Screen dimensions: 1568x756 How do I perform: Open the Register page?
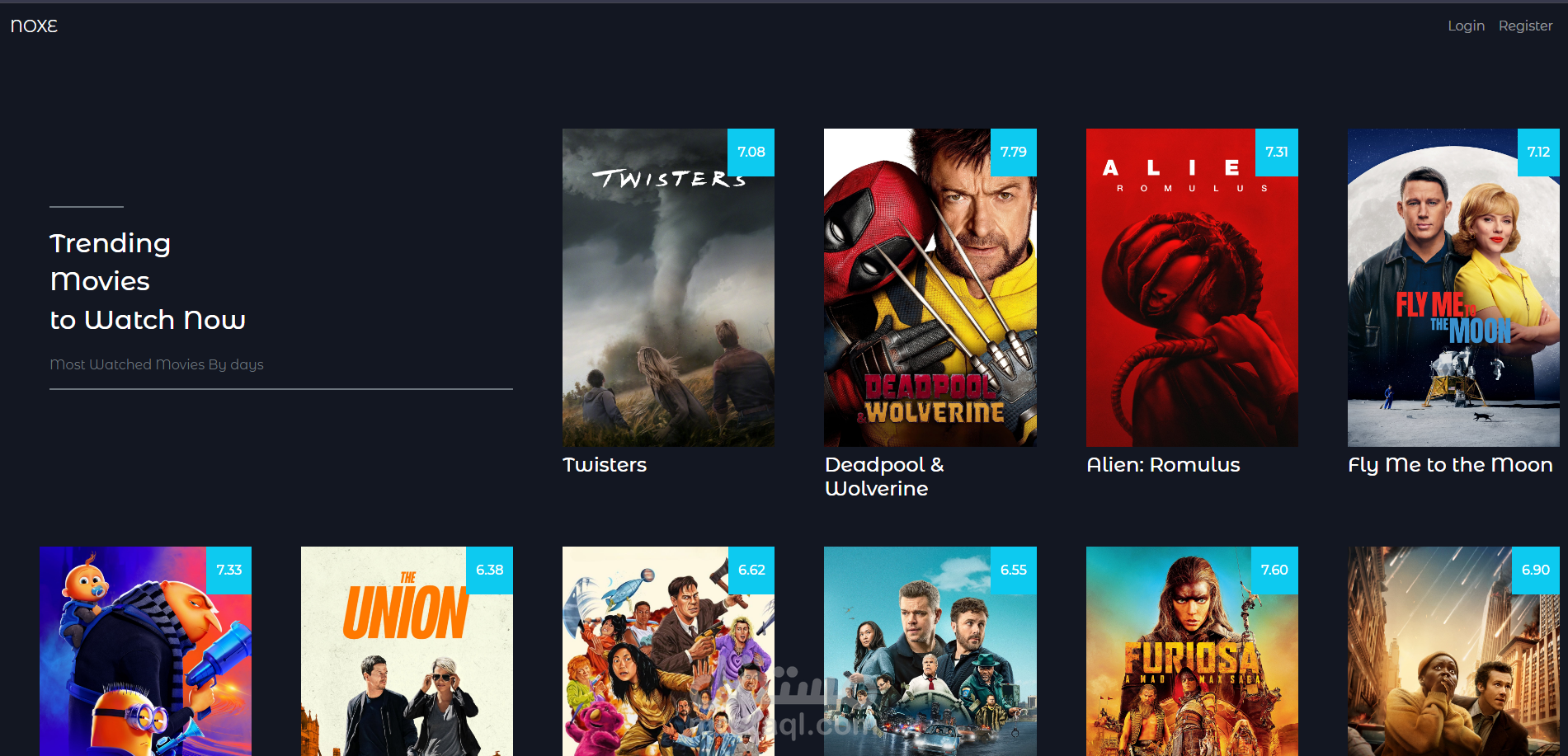click(x=1525, y=26)
